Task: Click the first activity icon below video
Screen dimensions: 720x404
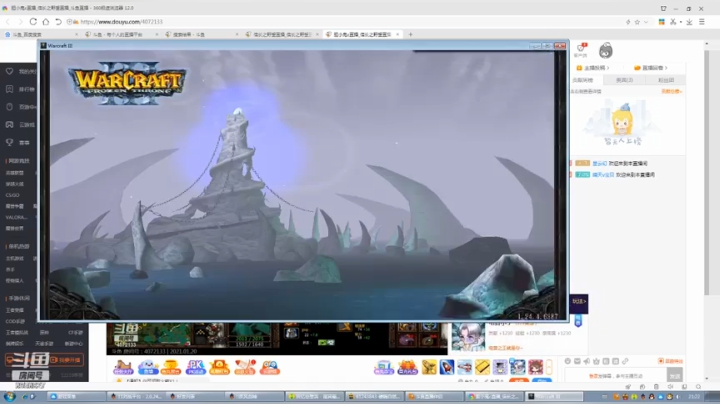Action: 123,367
